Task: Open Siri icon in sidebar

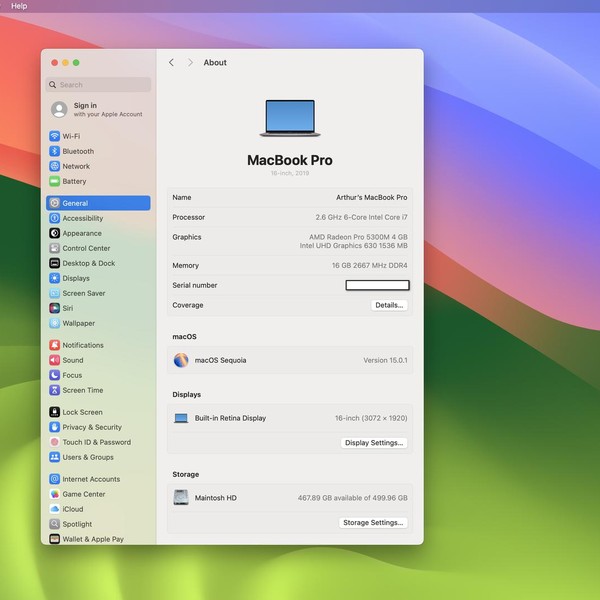Action: tap(54, 308)
